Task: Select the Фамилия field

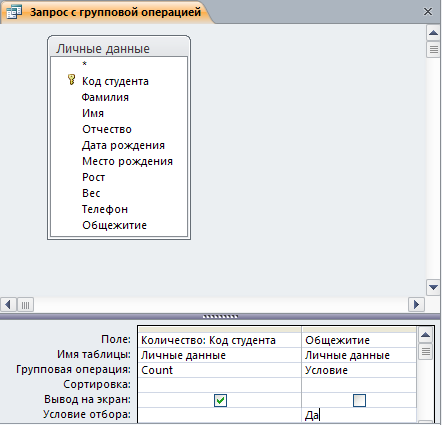Action: [x=105, y=97]
